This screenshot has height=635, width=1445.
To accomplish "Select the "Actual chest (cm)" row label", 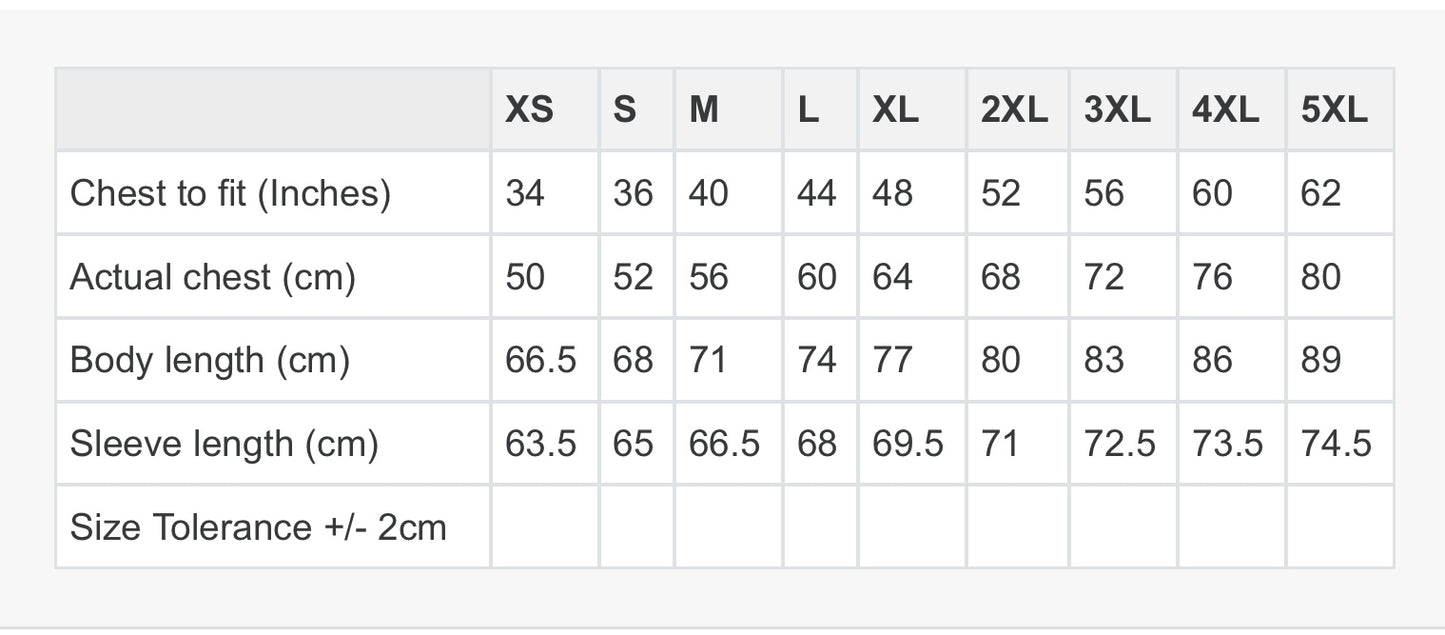I will click(213, 277).
